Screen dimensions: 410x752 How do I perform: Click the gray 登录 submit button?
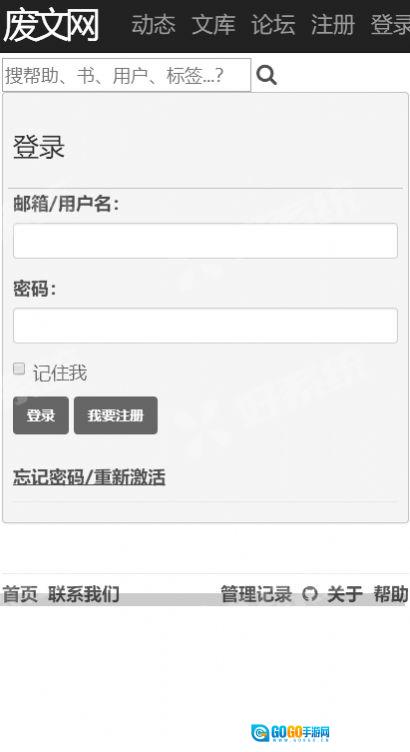coord(41,415)
